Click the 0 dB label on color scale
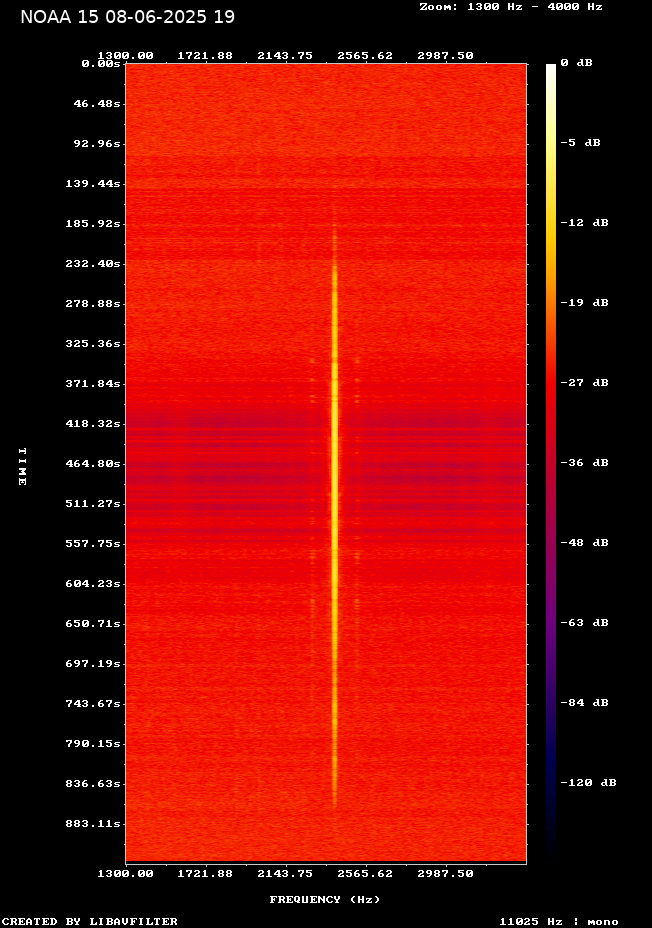The width and height of the screenshot is (652, 928). [x=576, y=63]
